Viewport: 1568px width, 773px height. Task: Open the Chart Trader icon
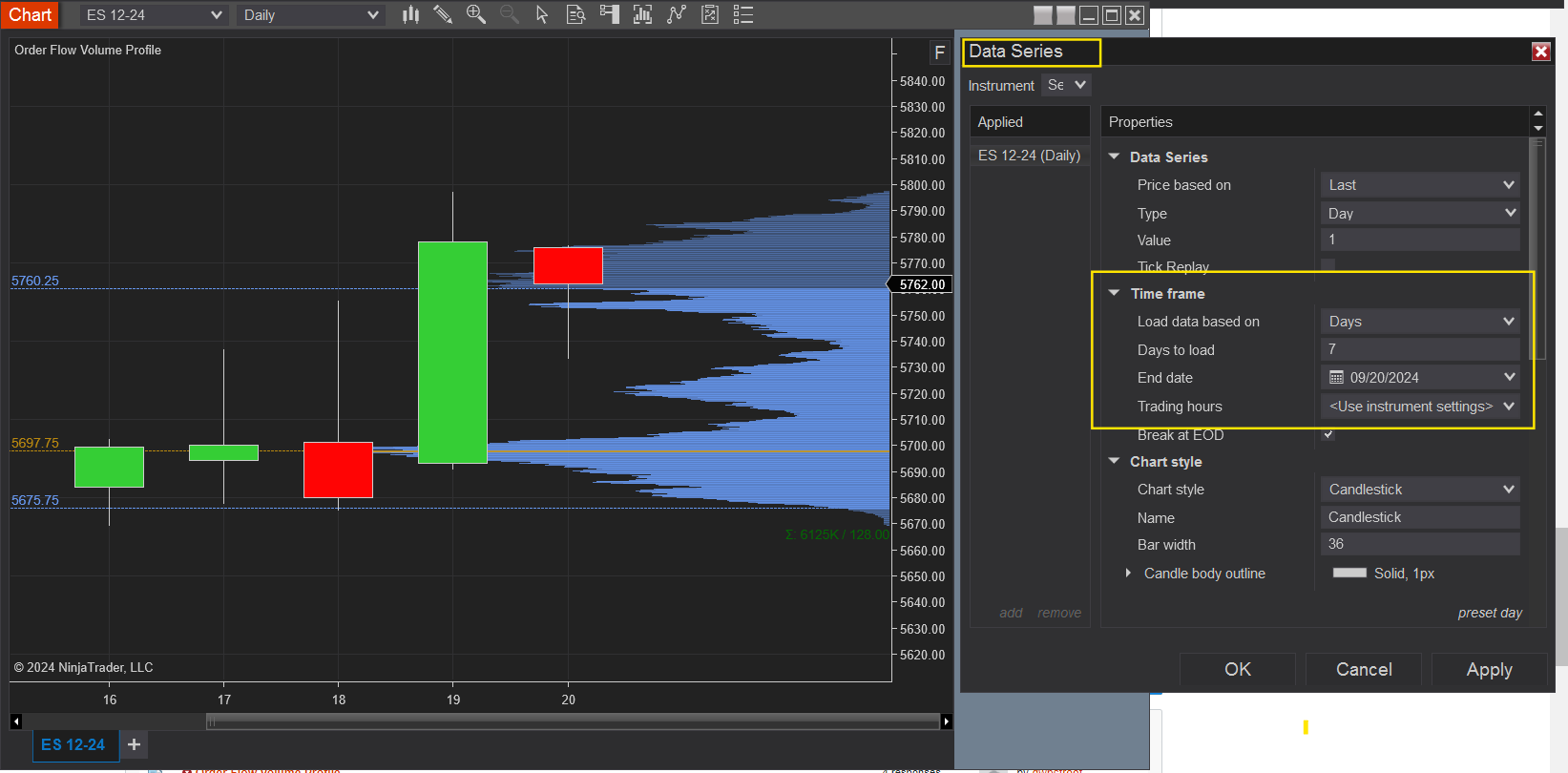point(609,14)
